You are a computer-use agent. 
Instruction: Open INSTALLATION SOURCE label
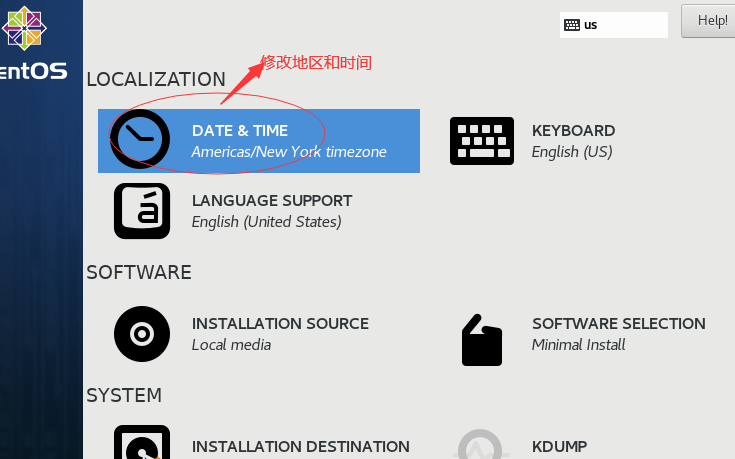click(280, 324)
